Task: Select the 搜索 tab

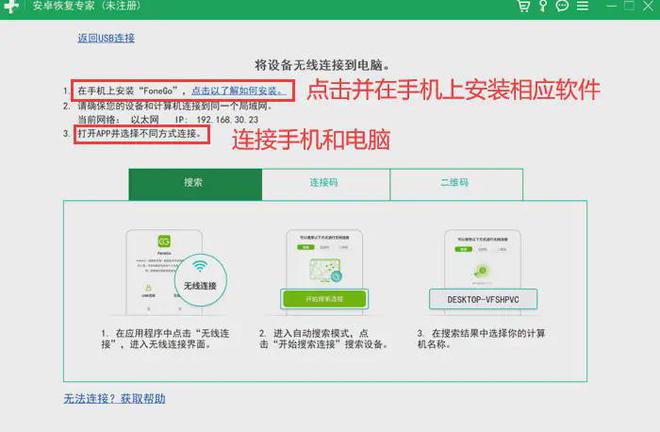Action: (195, 184)
